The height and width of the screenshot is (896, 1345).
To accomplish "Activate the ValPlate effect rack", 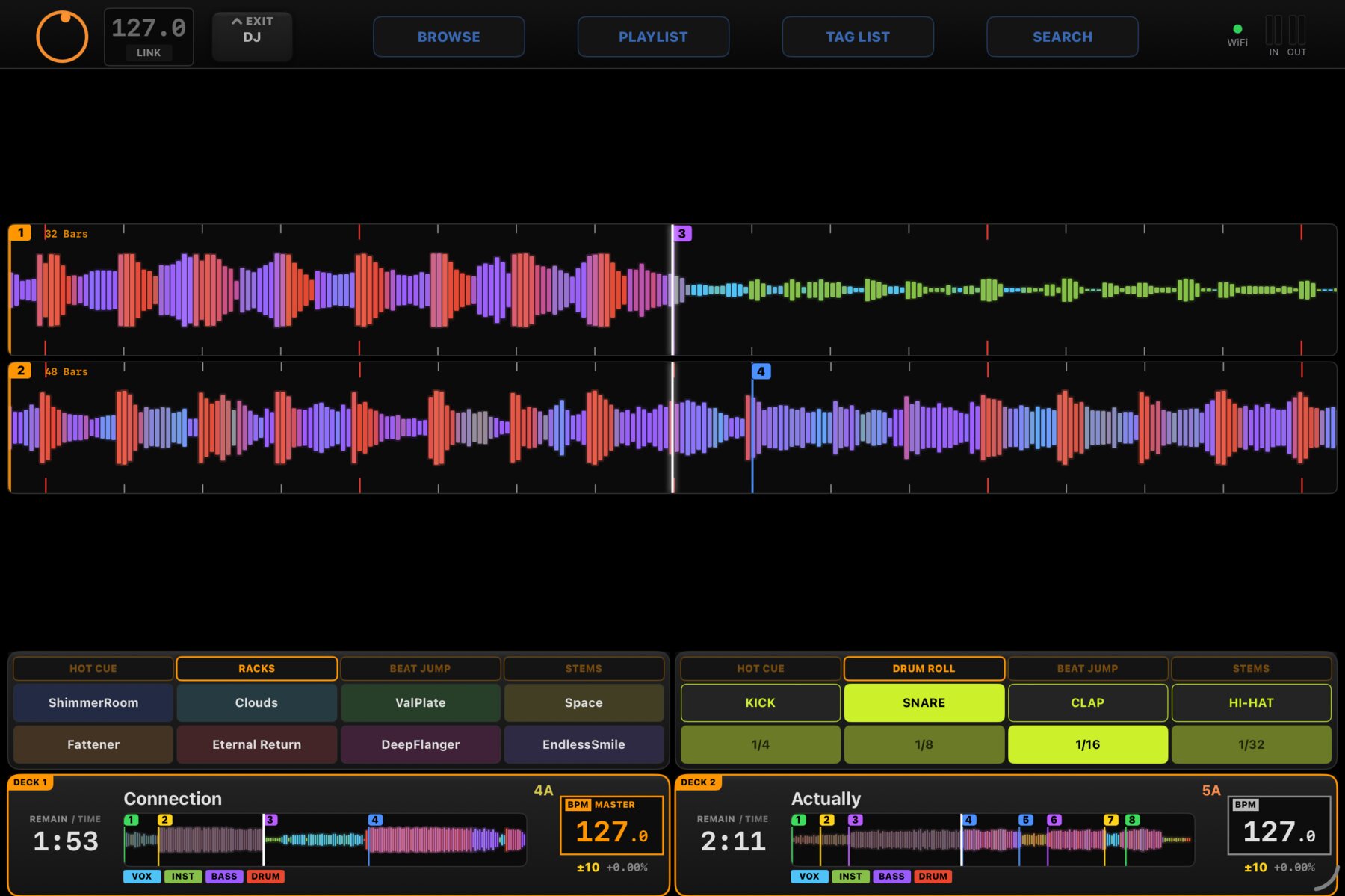I will coord(420,702).
